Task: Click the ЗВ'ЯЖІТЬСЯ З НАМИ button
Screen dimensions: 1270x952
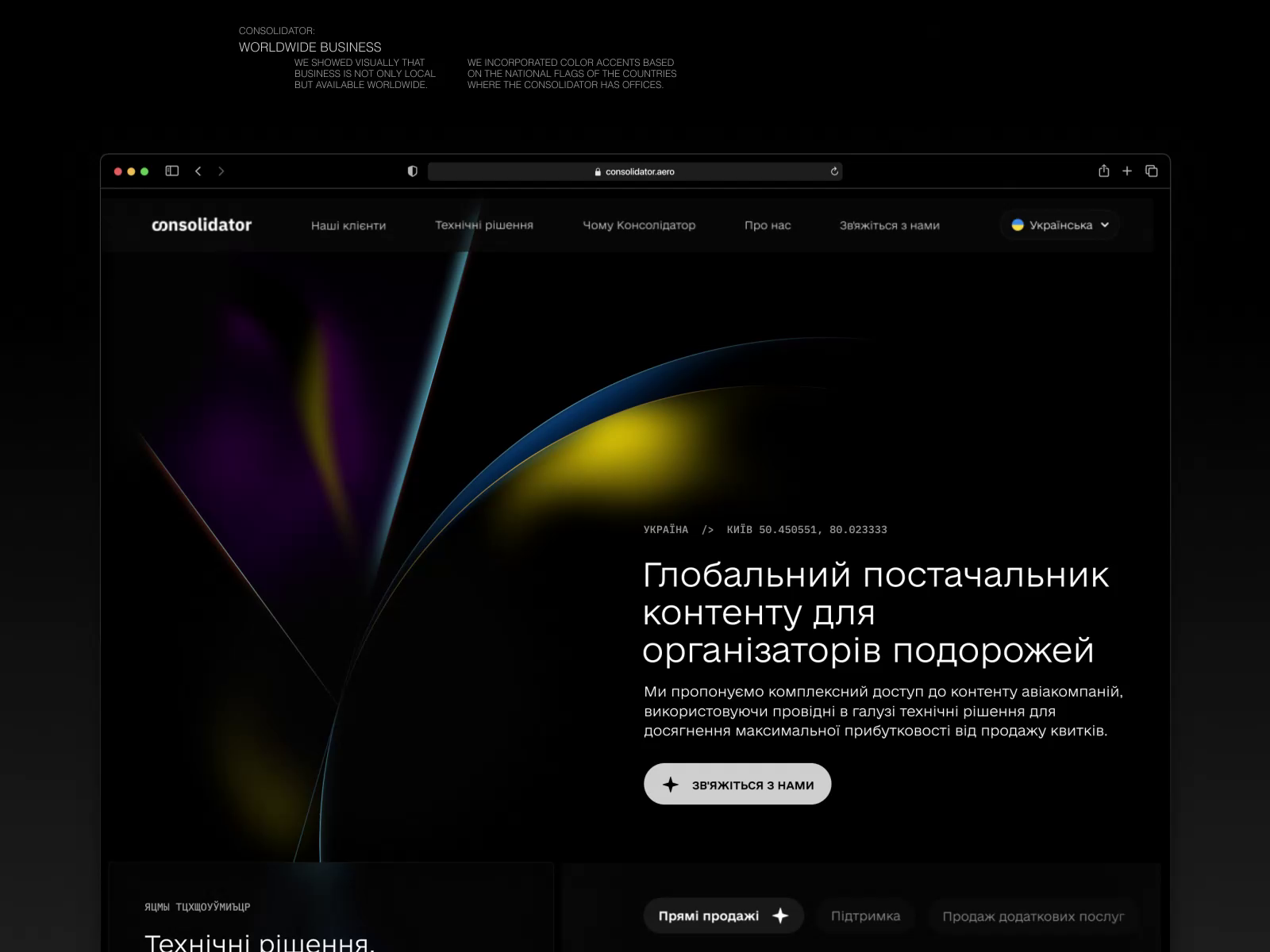Action: (x=737, y=784)
